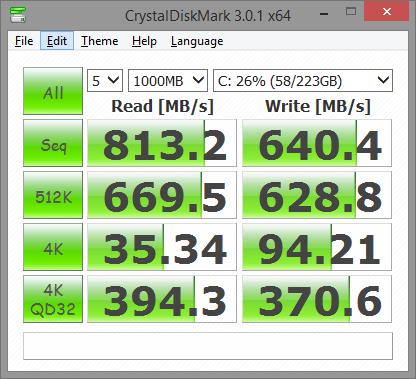416x379 pixels.
Task: Click the CrystalDiskMark app icon in title bar
Action: [x=18, y=14]
